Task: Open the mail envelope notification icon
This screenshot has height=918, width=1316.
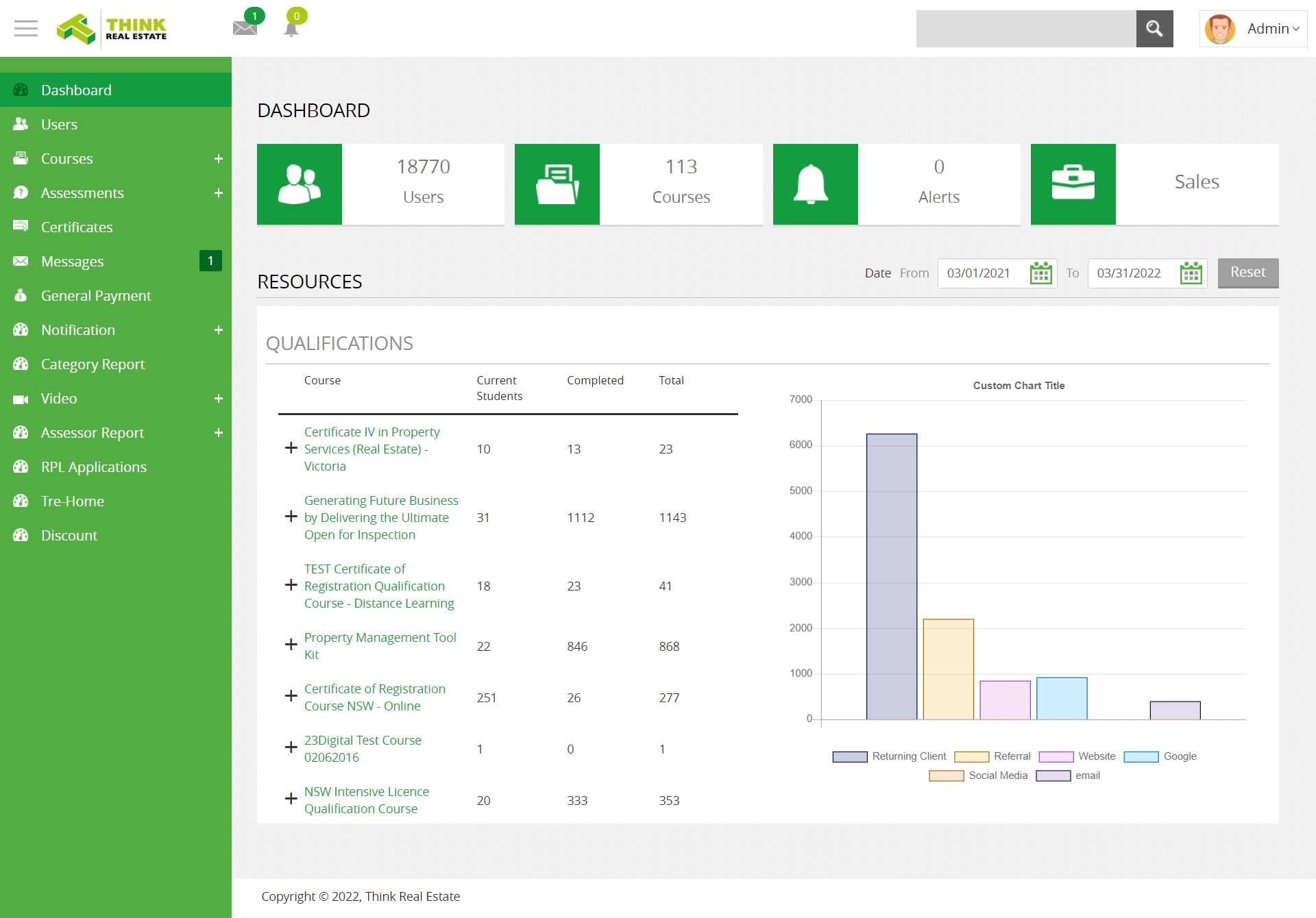Action: (x=245, y=28)
